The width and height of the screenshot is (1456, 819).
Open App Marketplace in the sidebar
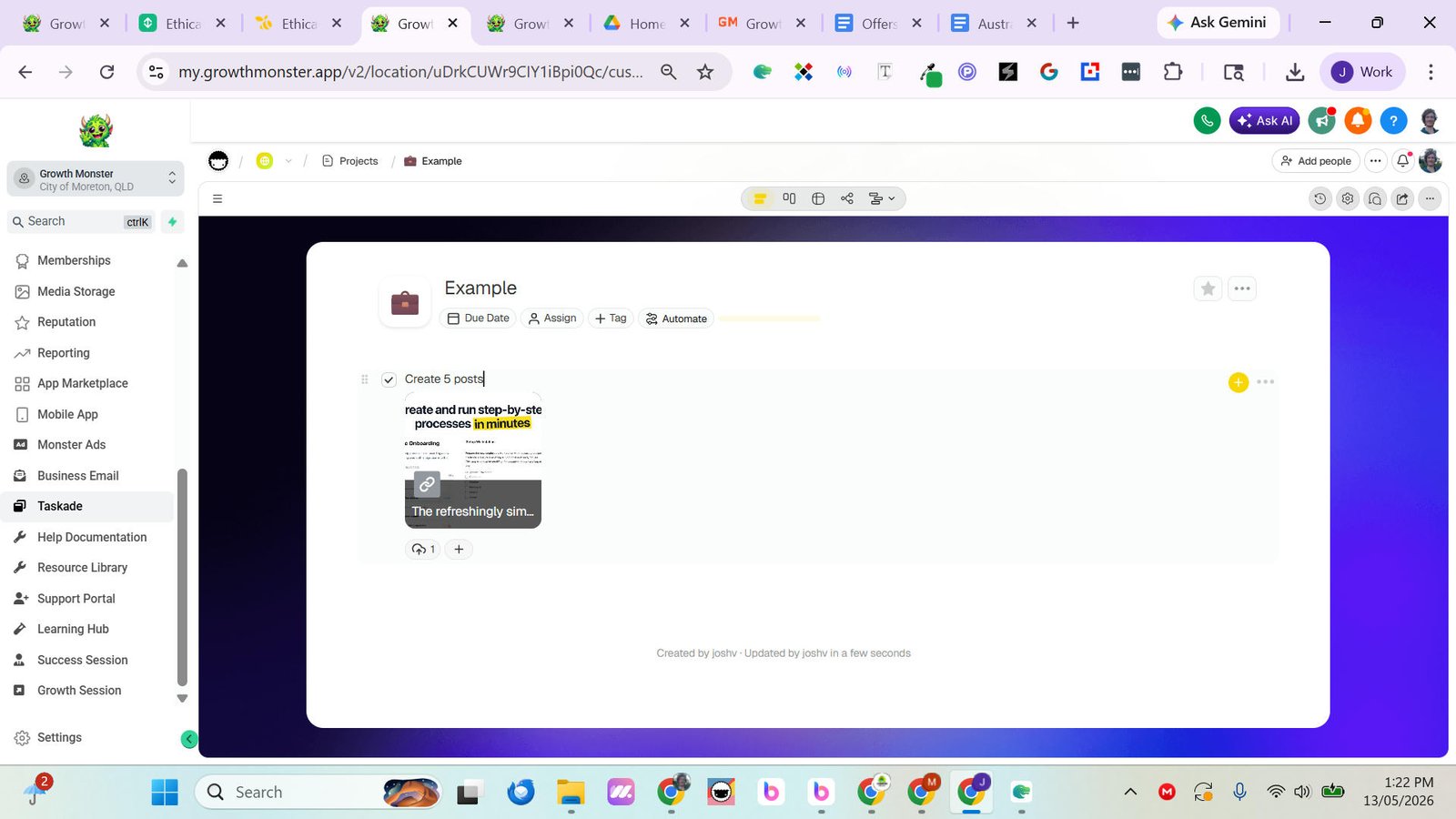83,383
